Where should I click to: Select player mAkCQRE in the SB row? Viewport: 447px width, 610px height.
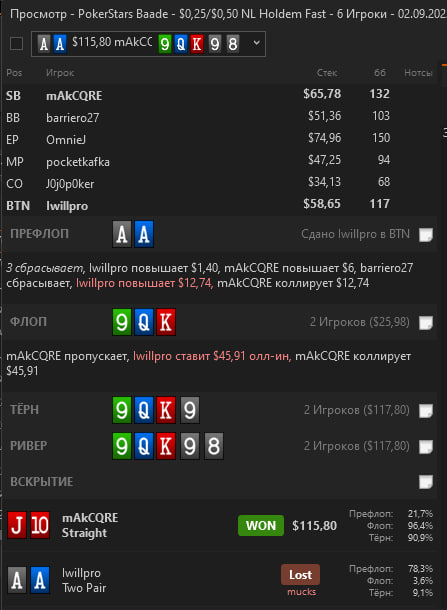click(74, 95)
